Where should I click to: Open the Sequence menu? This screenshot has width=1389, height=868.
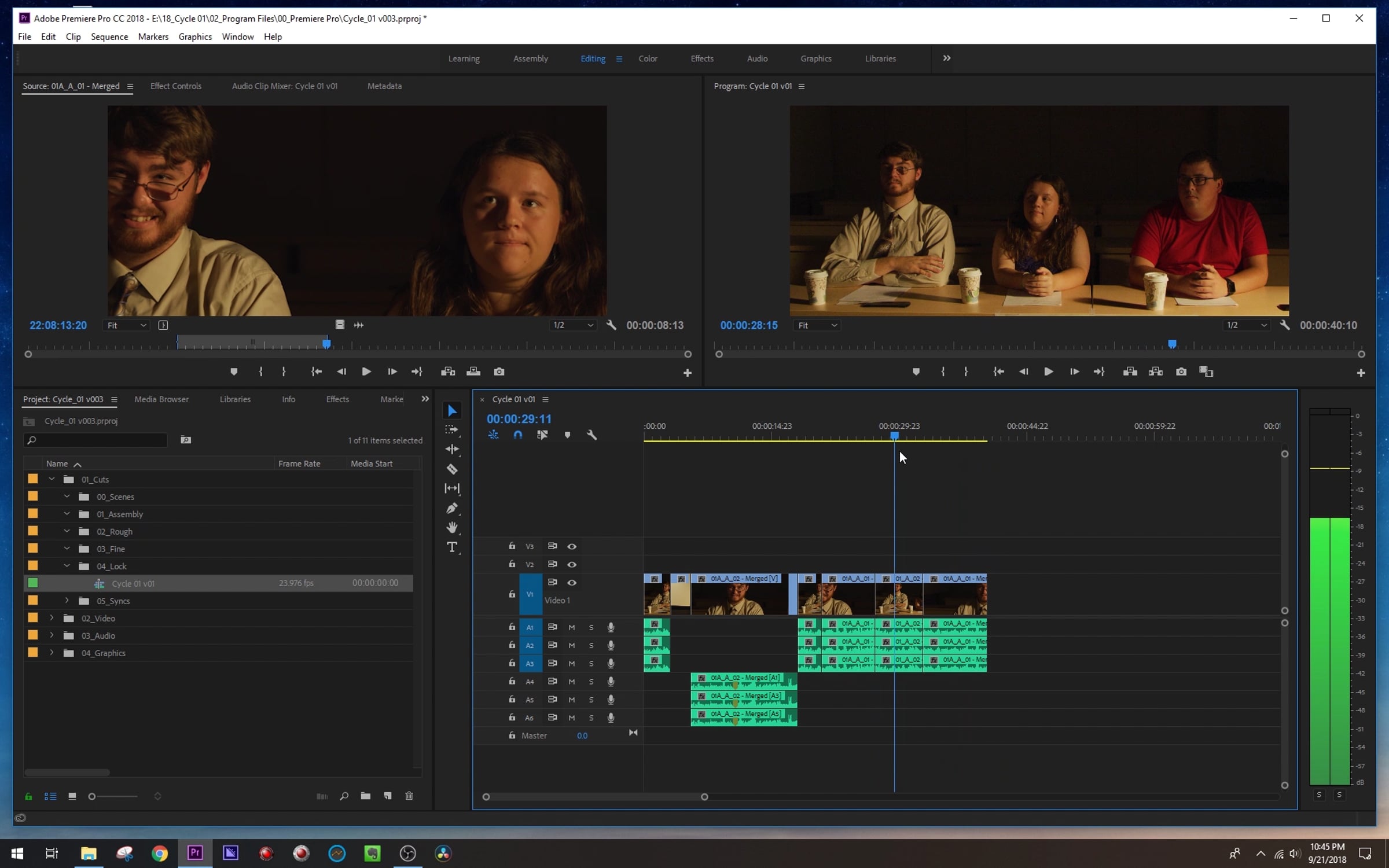click(x=109, y=36)
